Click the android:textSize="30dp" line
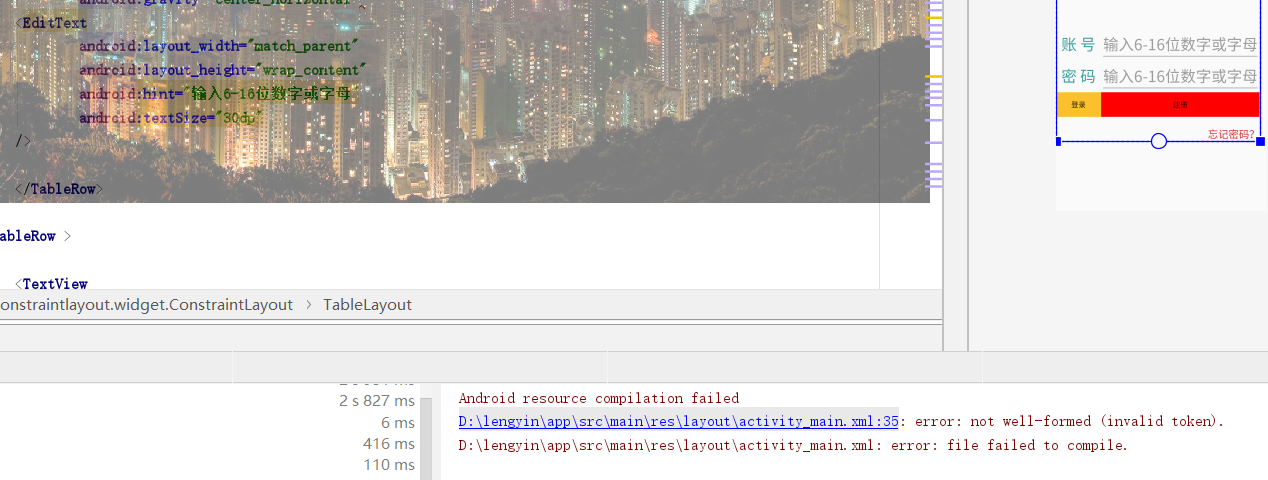The width and height of the screenshot is (1268, 480). [171, 118]
